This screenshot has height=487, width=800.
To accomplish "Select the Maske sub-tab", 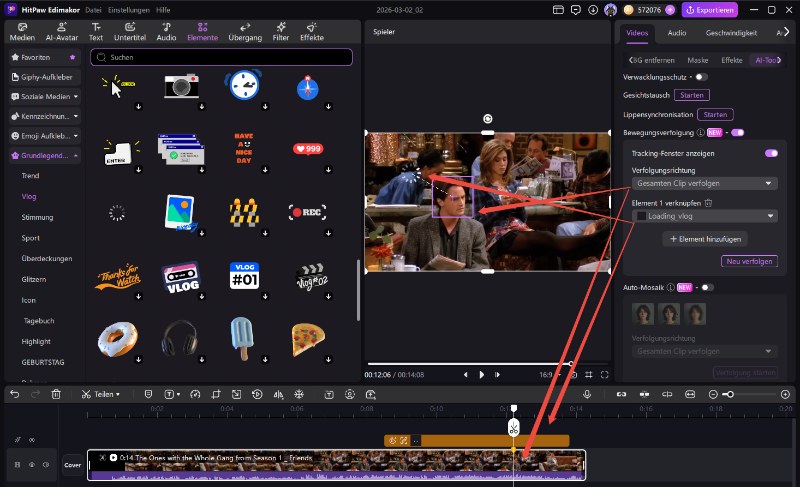I will click(x=697, y=60).
